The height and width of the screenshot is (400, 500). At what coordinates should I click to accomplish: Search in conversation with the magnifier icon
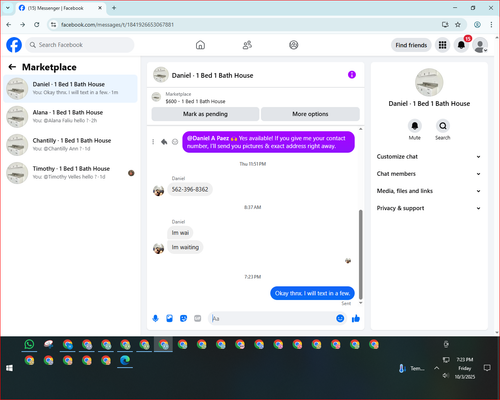[x=443, y=126]
